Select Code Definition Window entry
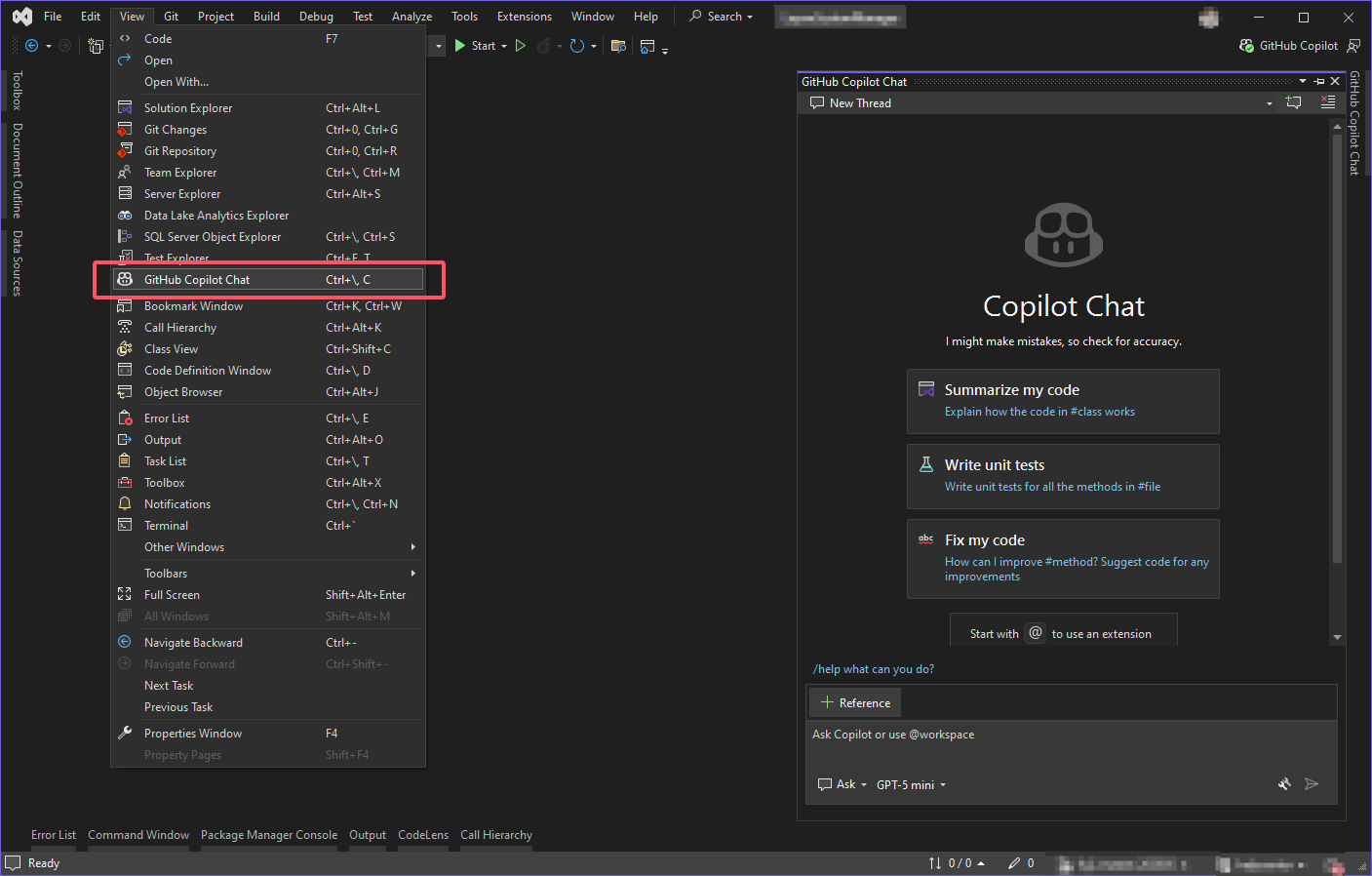 point(268,371)
